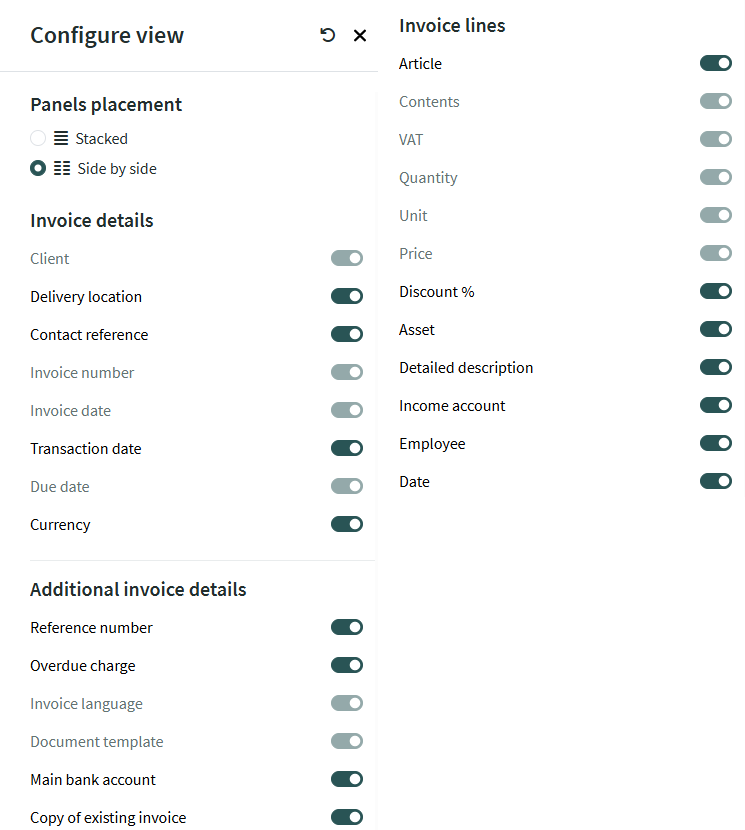Image resolution: width=745 pixels, height=830 pixels.
Task: Click the Stacked layout icon
Action: [x=61, y=139]
